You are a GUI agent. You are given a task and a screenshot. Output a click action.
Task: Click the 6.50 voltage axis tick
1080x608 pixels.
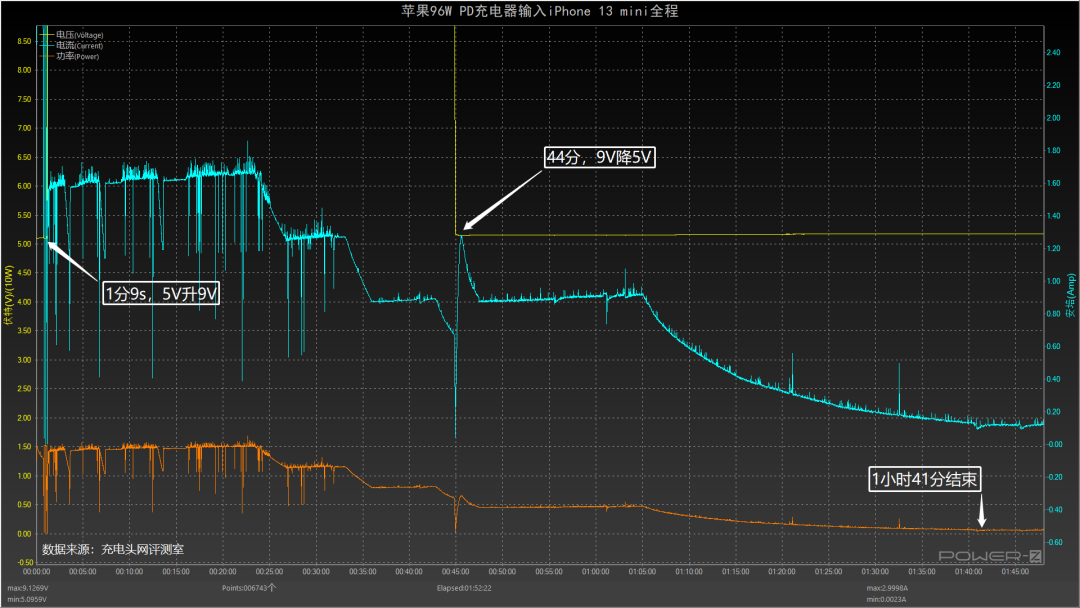pos(24,157)
